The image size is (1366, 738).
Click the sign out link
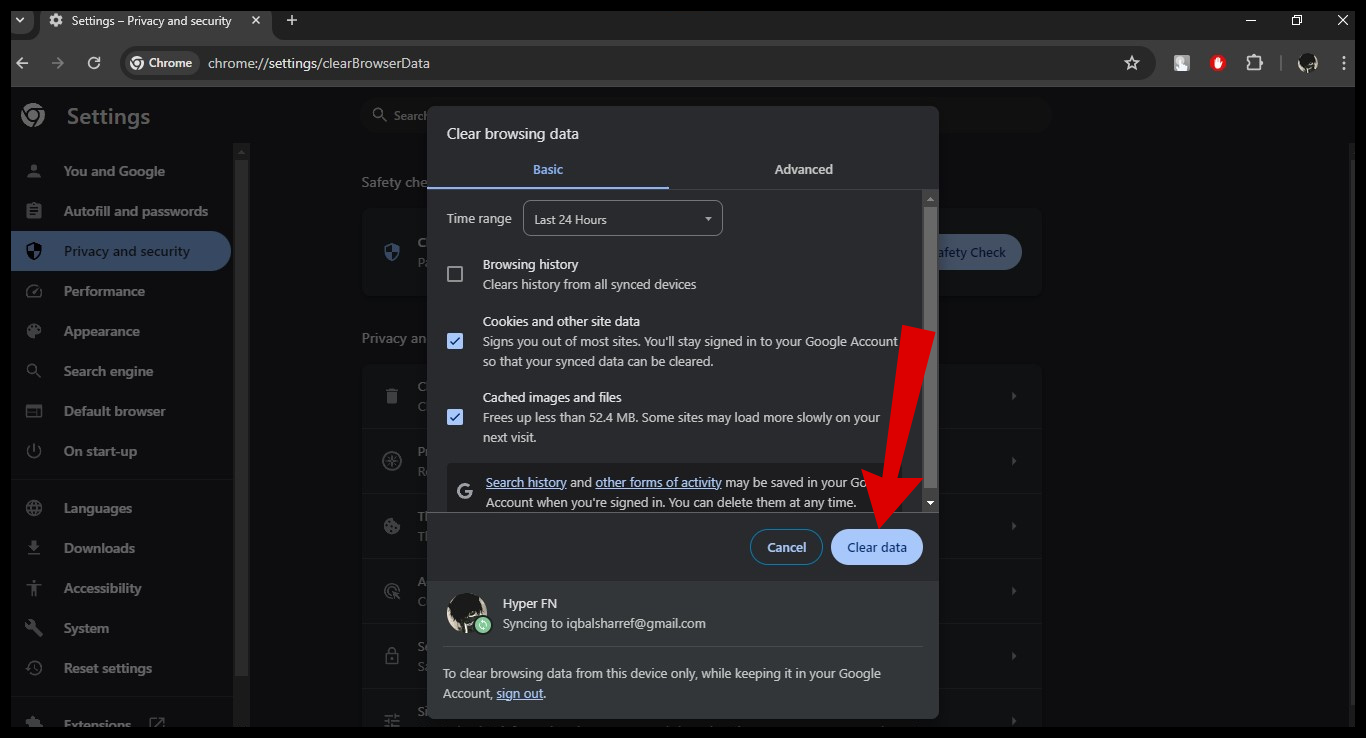click(x=520, y=693)
